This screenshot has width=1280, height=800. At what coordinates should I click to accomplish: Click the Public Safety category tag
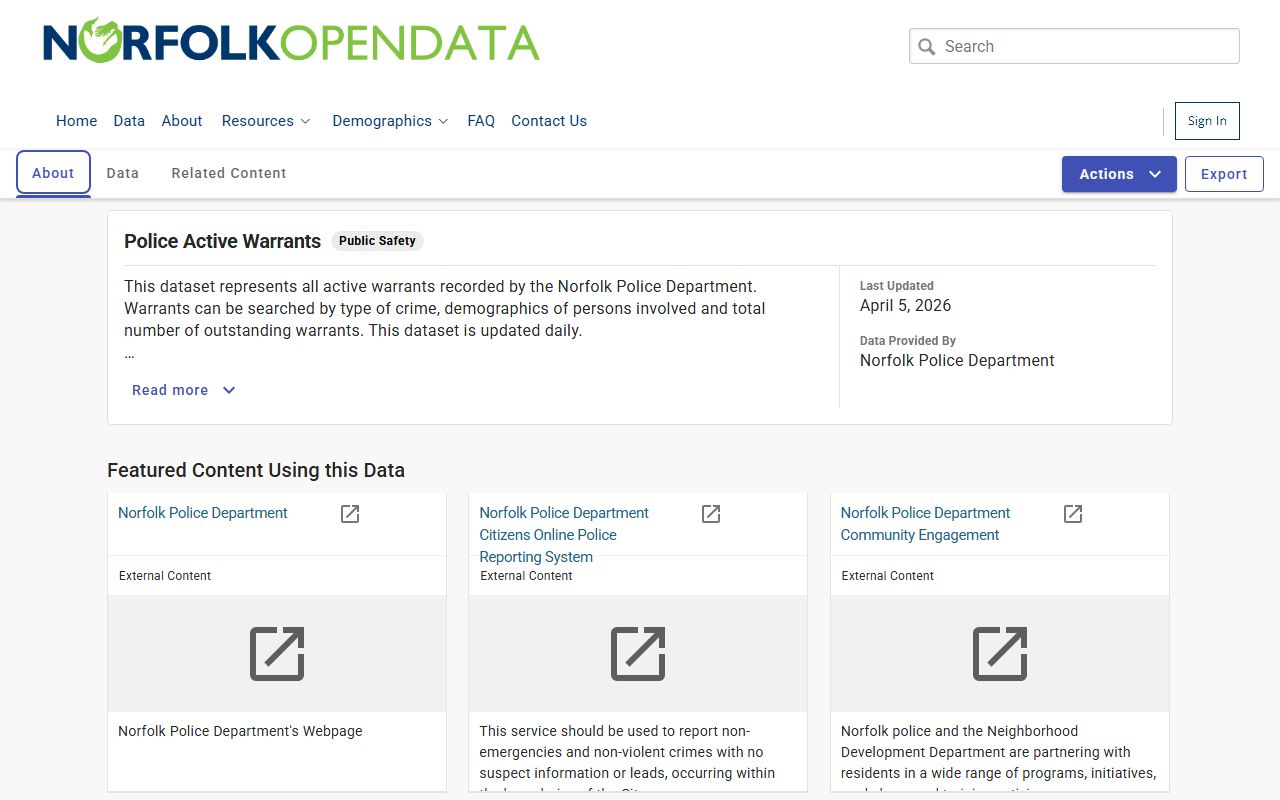377,241
